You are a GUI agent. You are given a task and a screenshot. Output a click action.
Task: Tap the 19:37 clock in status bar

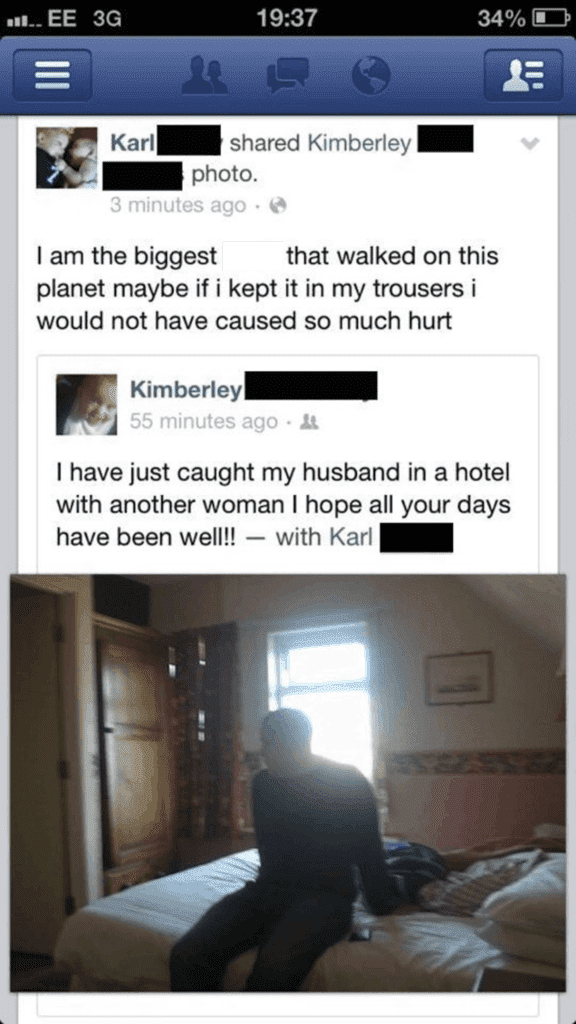pos(287,18)
